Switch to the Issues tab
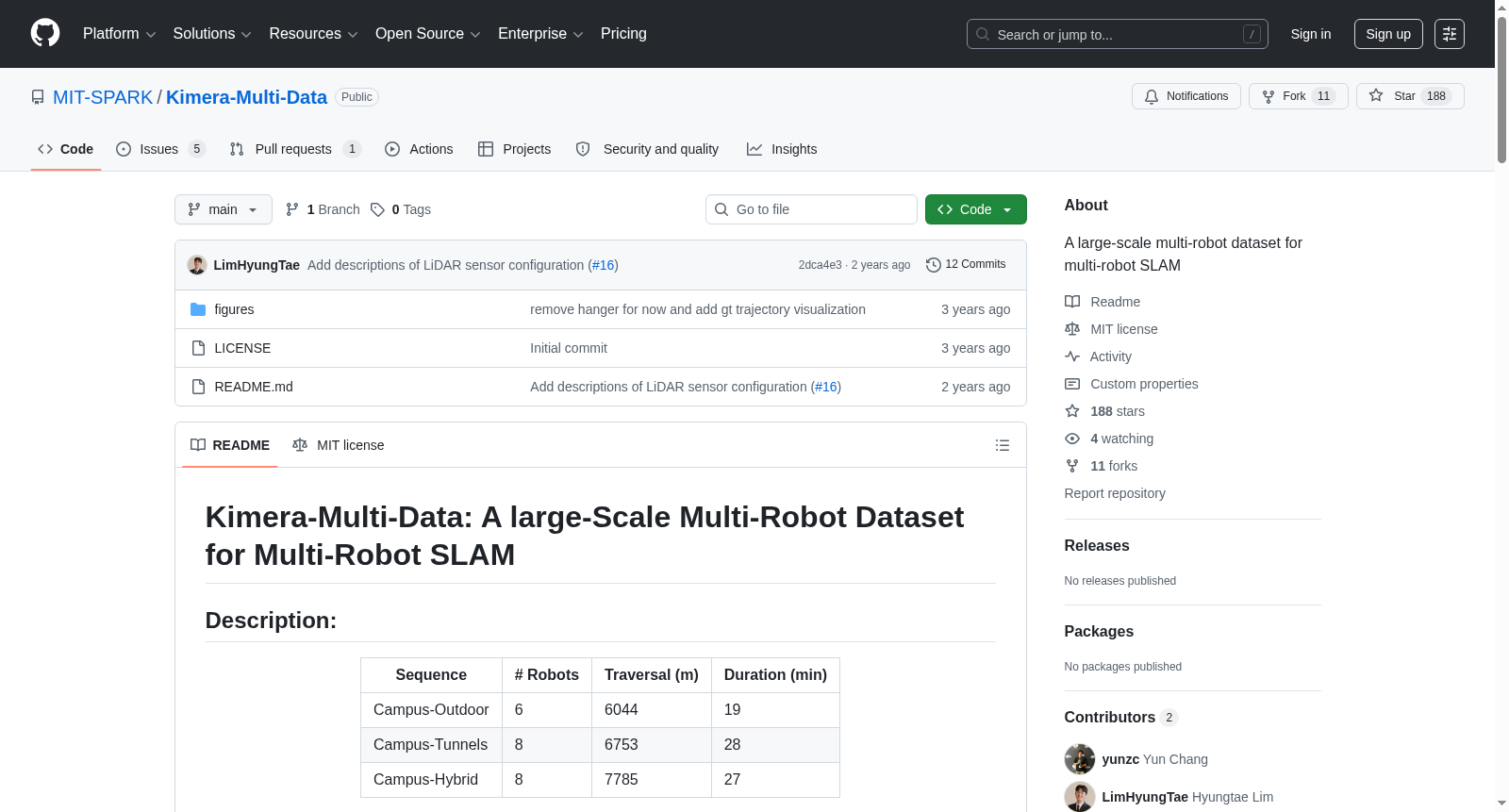The width and height of the screenshot is (1509, 812). click(x=160, y=149)
